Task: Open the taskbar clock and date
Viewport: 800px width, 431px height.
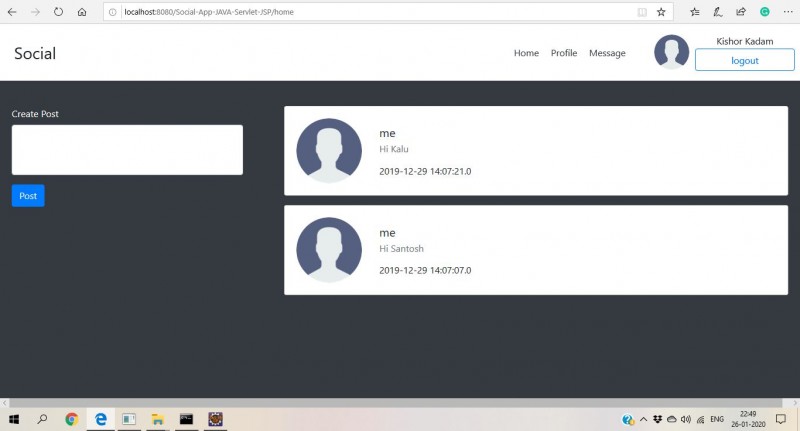Action: point(748,419)
